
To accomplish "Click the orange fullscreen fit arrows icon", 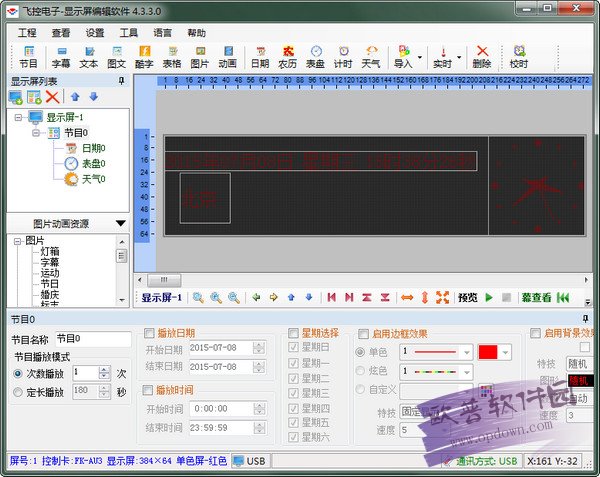I will [443, 297].
